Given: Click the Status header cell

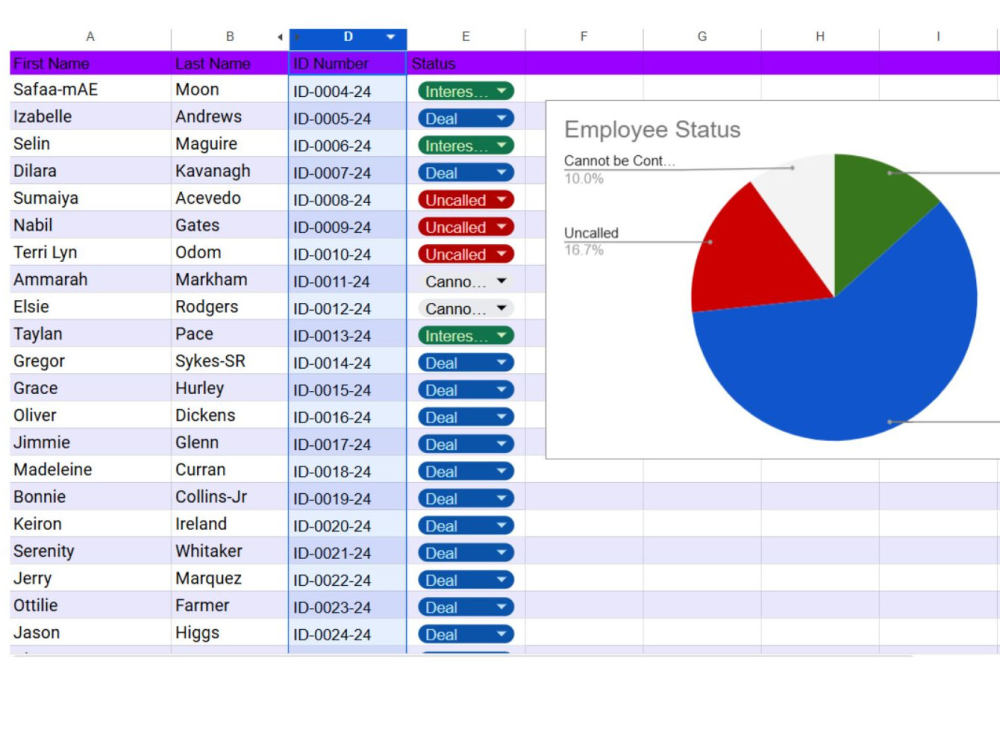Looking at the screenshot, I should coord(466,63).
